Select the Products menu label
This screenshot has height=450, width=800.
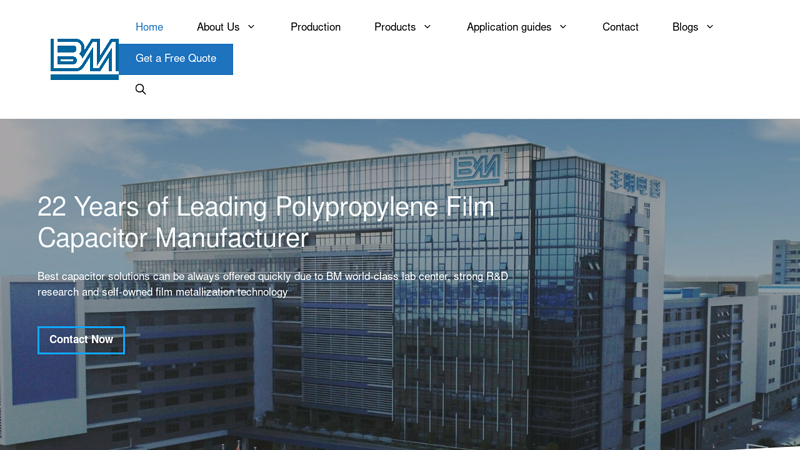(395, 27)
